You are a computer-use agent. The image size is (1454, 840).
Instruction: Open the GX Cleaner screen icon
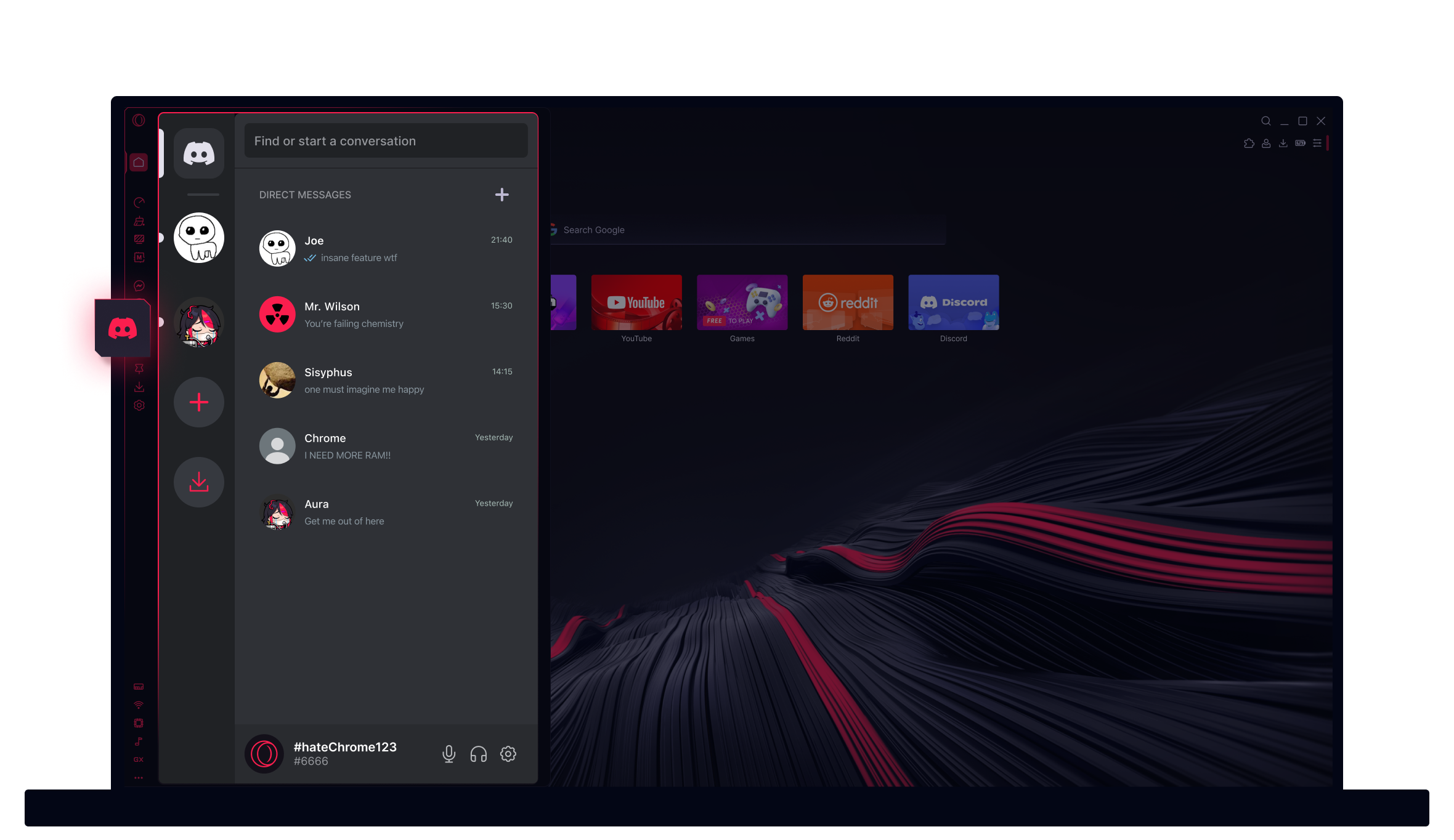[139, 239]
